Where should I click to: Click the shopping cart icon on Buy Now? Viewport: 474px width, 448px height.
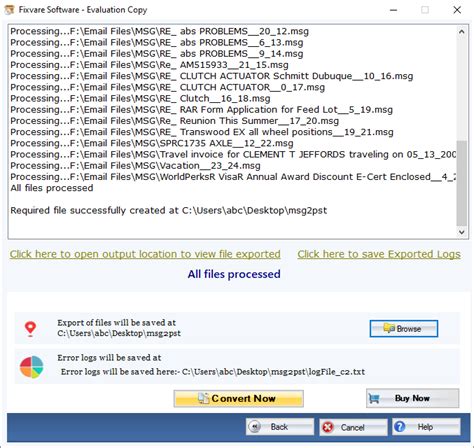374,398
